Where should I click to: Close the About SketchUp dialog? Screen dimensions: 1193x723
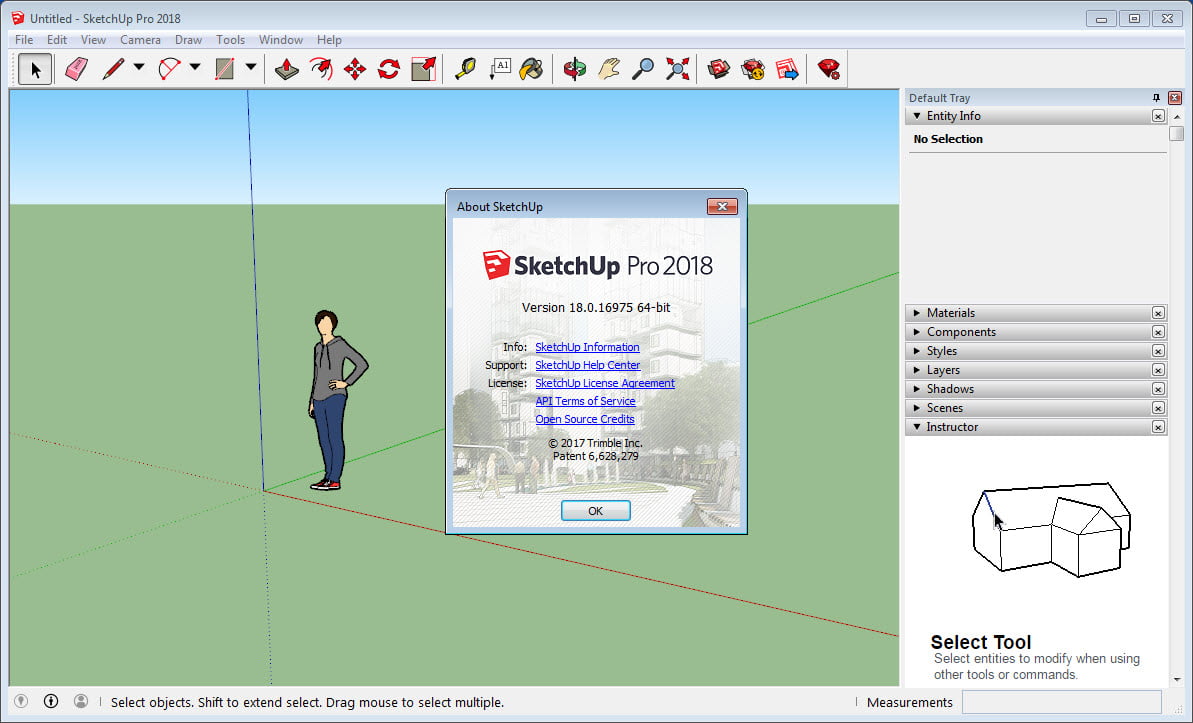[x=722, y=206]
